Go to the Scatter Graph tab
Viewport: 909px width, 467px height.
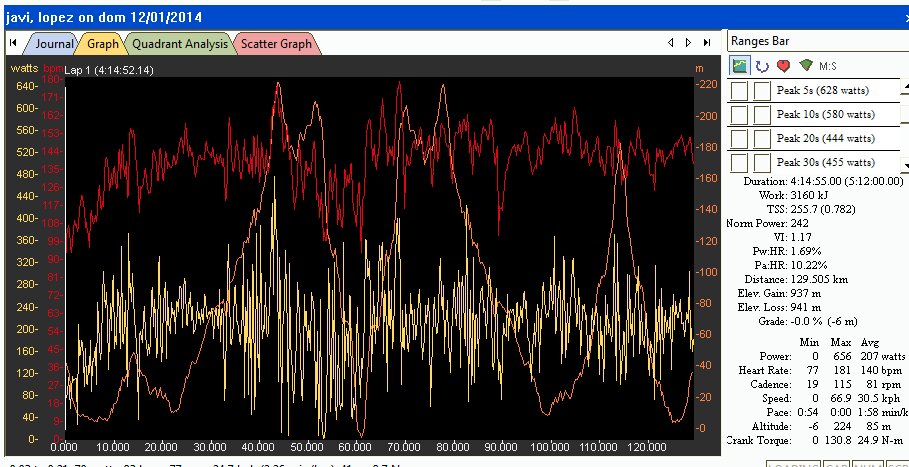pos(275,43)
